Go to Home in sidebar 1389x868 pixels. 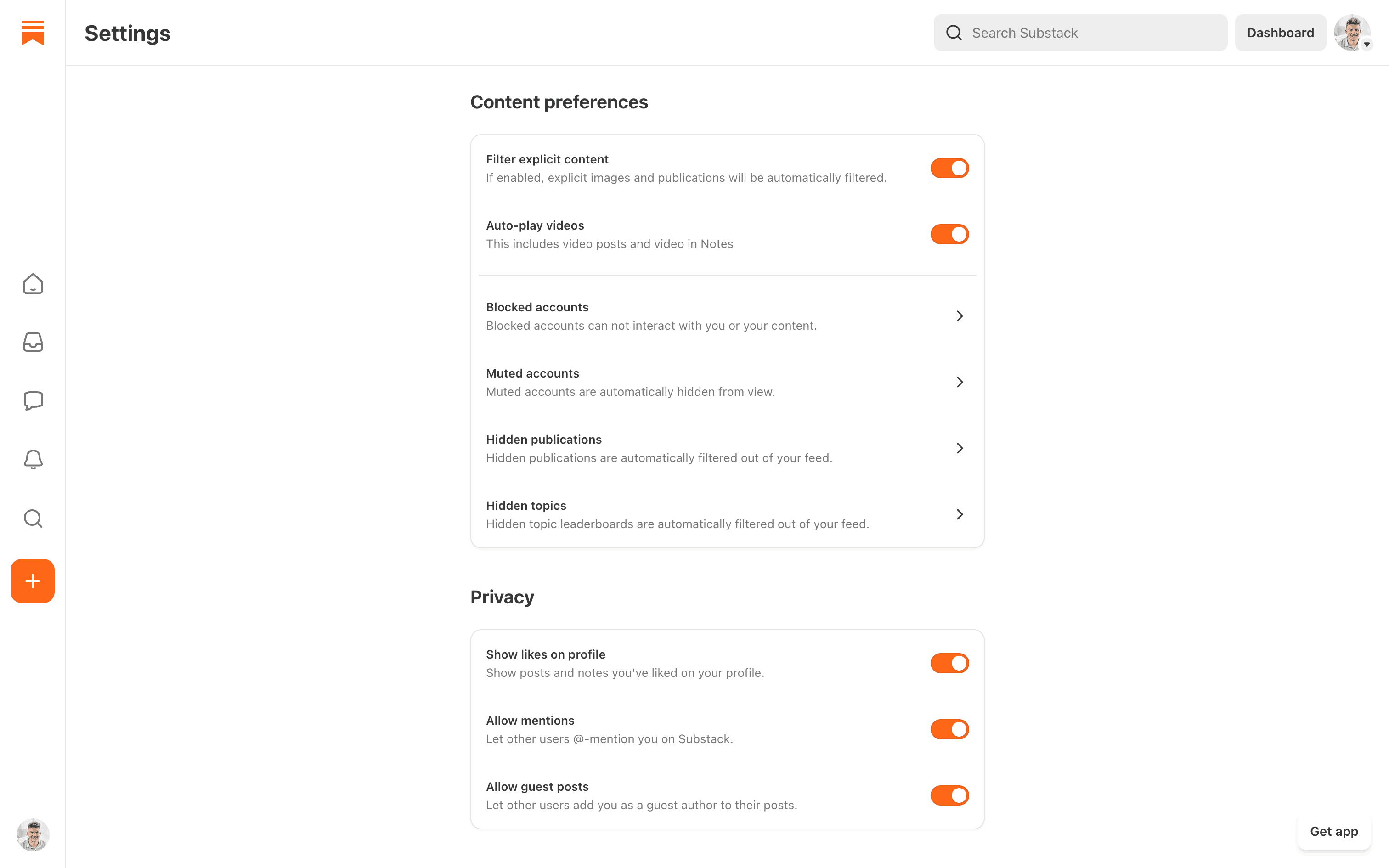(x=33, y=284)
